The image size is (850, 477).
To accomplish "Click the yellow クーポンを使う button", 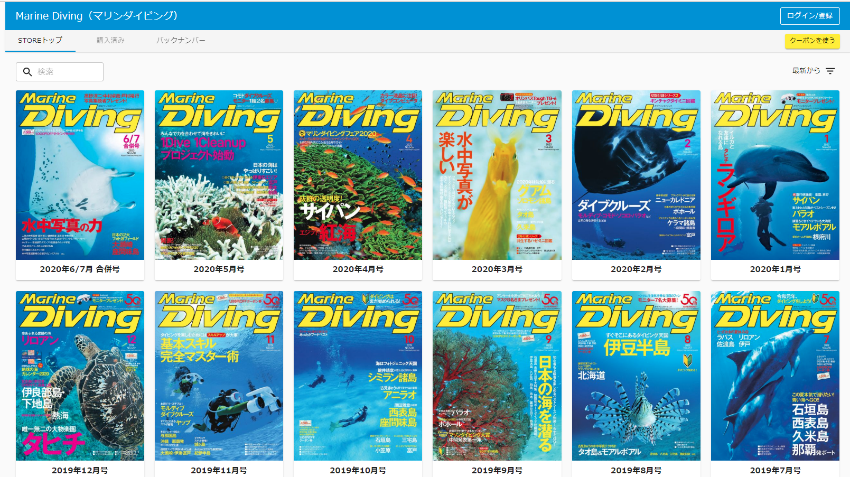I will click(x=811, y=41).
